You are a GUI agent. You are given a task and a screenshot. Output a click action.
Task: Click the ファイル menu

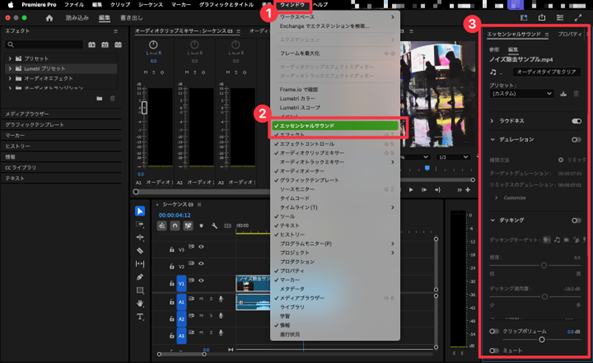pyautogui.click(x=74, y=5)
